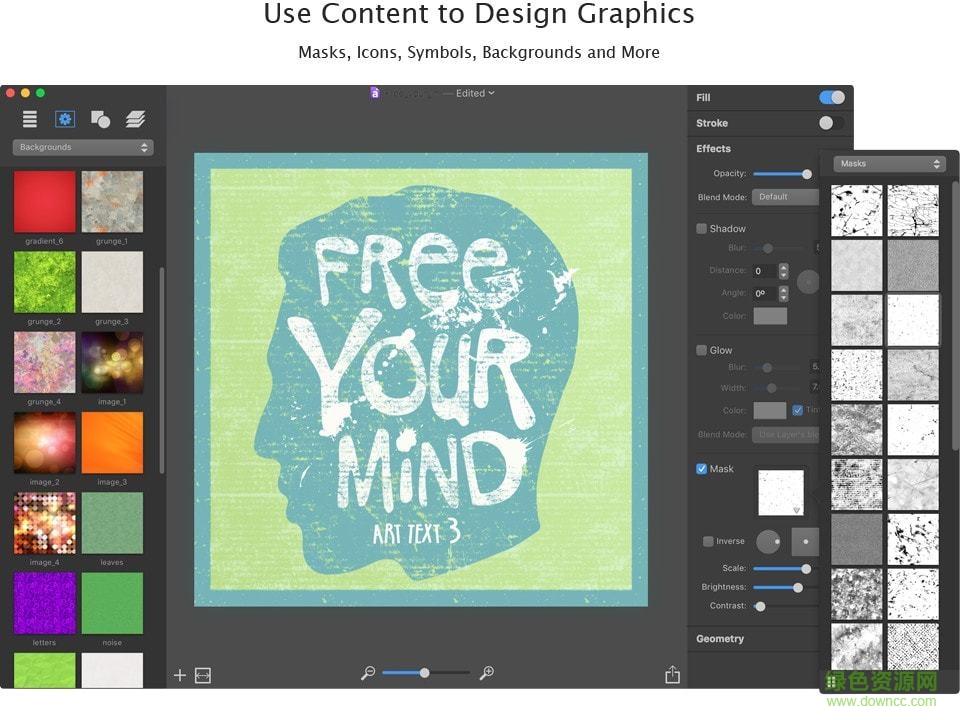Enable the Shadow checkbox
This screenshot has width=960, height=720.
point(702,228)
